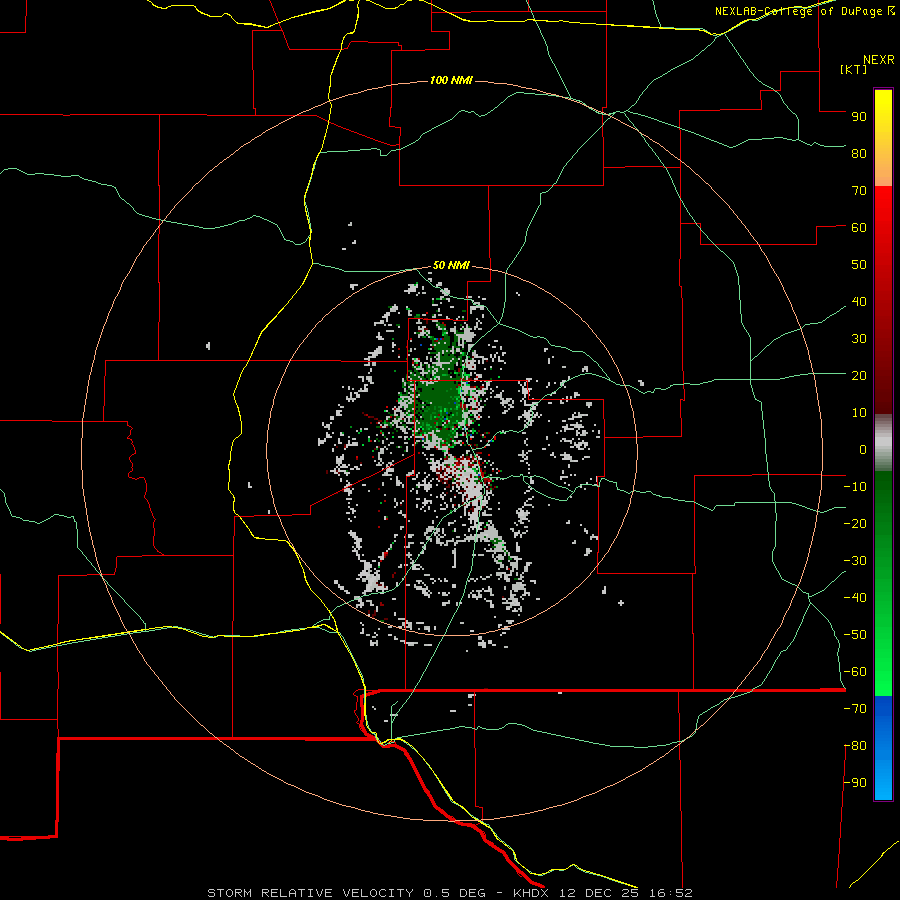Click the 50 NMI range ring label
900x900 pixels.
coord(451,265)
